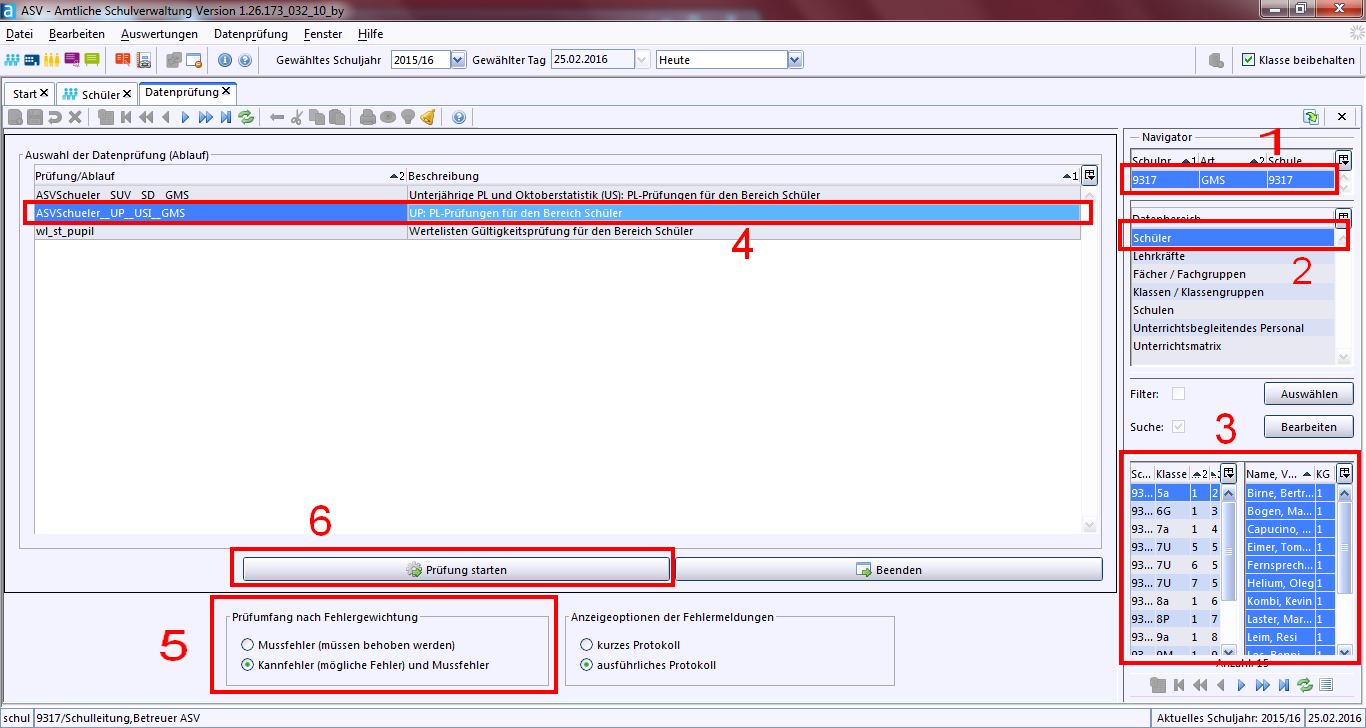
Task: Jump to last record in the tab toolbar
Action: tap(226, 117)
